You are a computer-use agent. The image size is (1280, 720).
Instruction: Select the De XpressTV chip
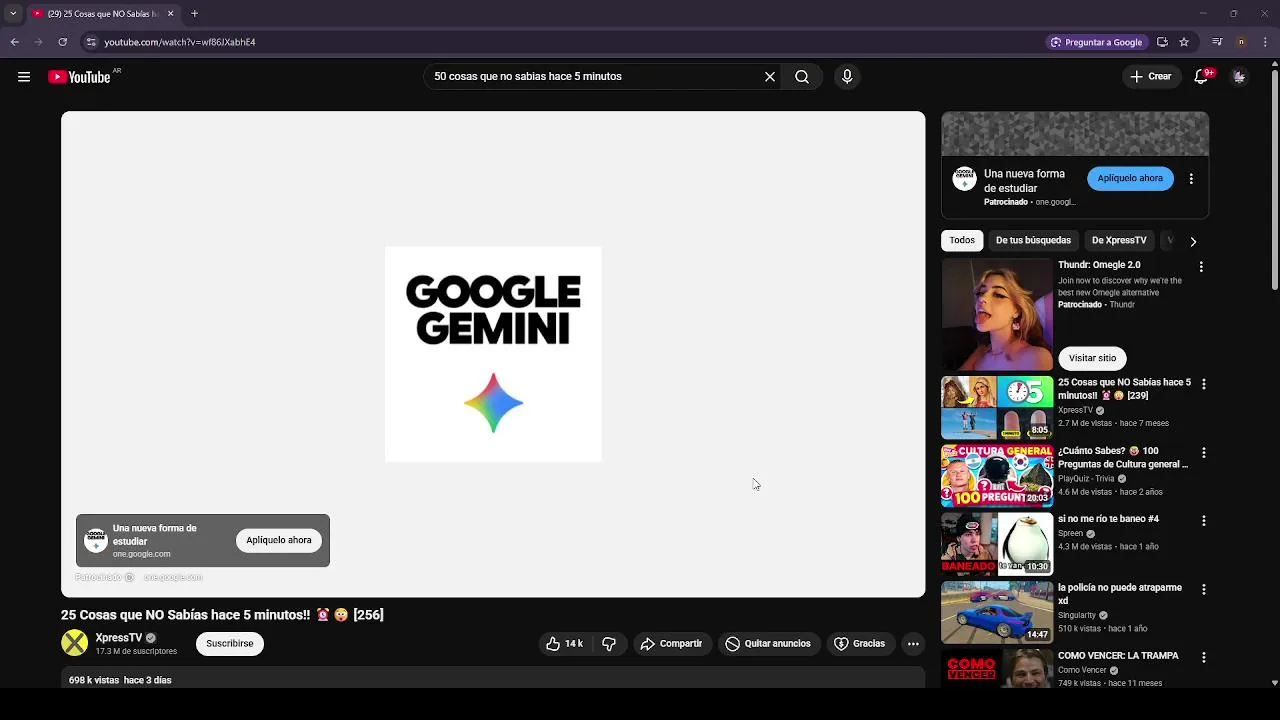(1119, 241)
